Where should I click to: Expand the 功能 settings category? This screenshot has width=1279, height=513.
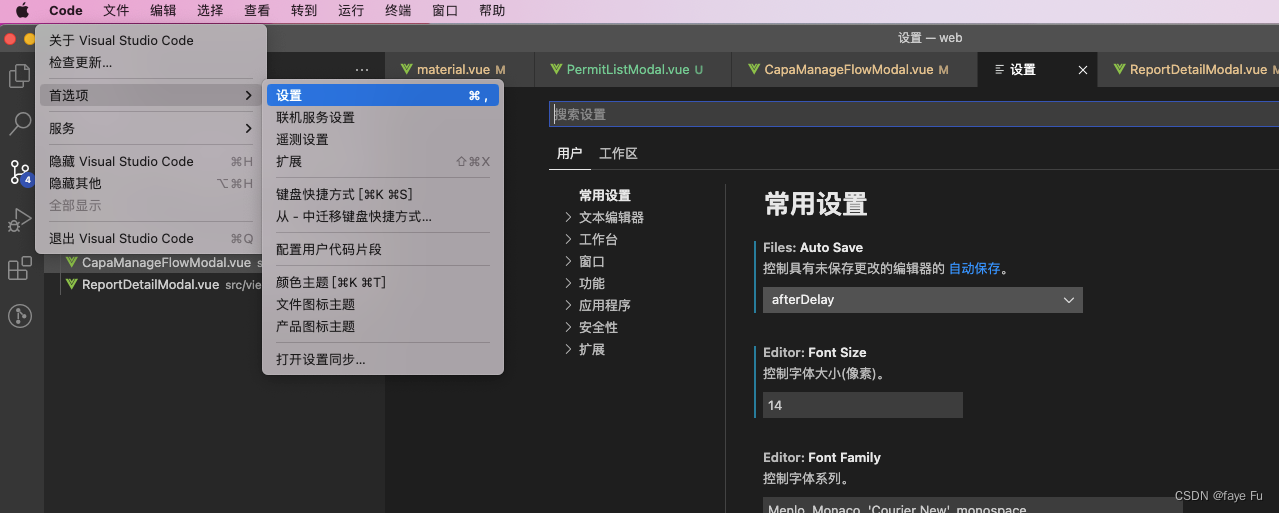pos(568,283)
